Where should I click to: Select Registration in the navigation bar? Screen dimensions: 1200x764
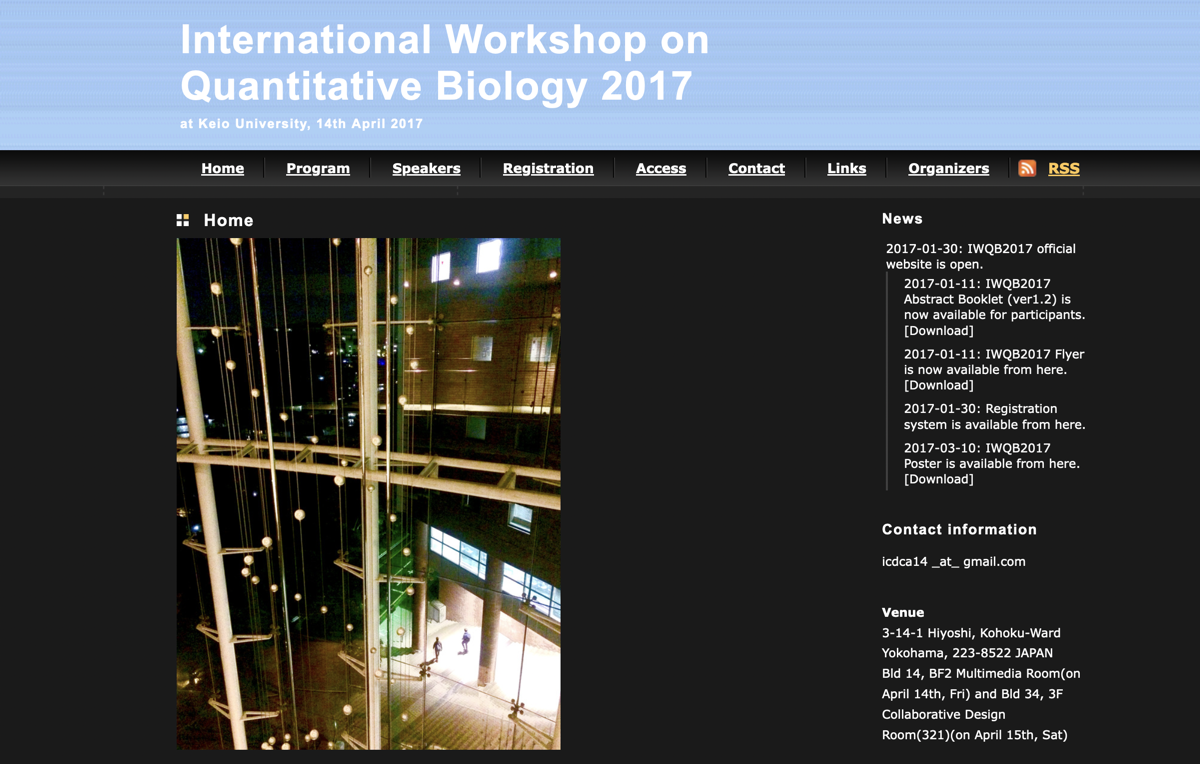pos(548,168)
